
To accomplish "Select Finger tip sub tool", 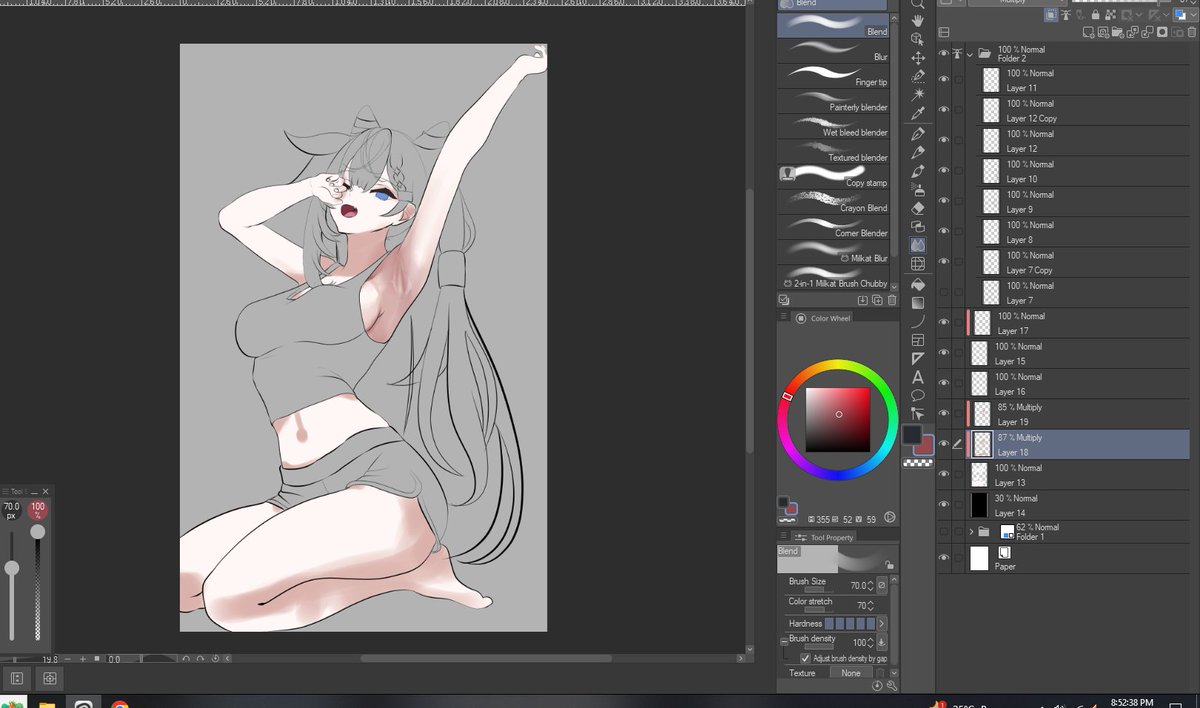I will click(x=833, y=75).
